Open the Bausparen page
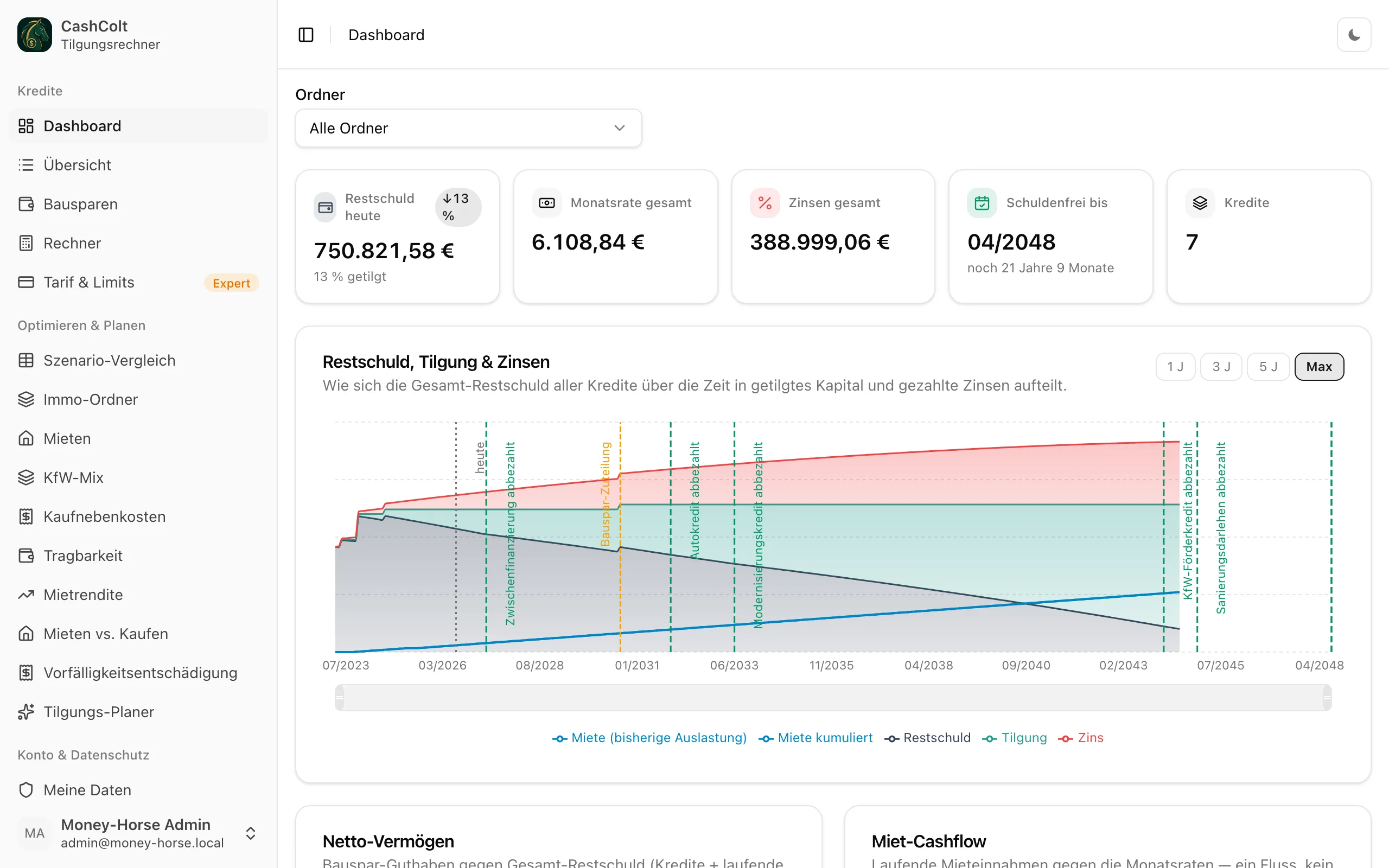 (138, 204)
